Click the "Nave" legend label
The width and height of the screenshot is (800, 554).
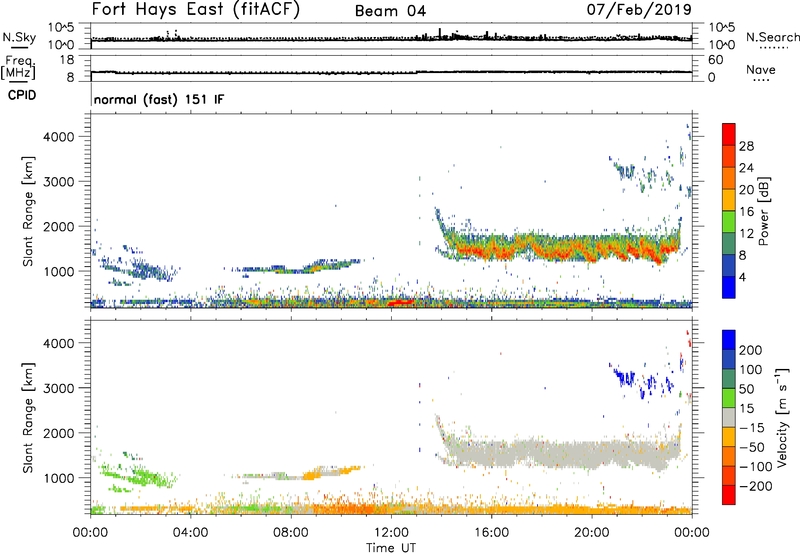(x=761, y=70)
